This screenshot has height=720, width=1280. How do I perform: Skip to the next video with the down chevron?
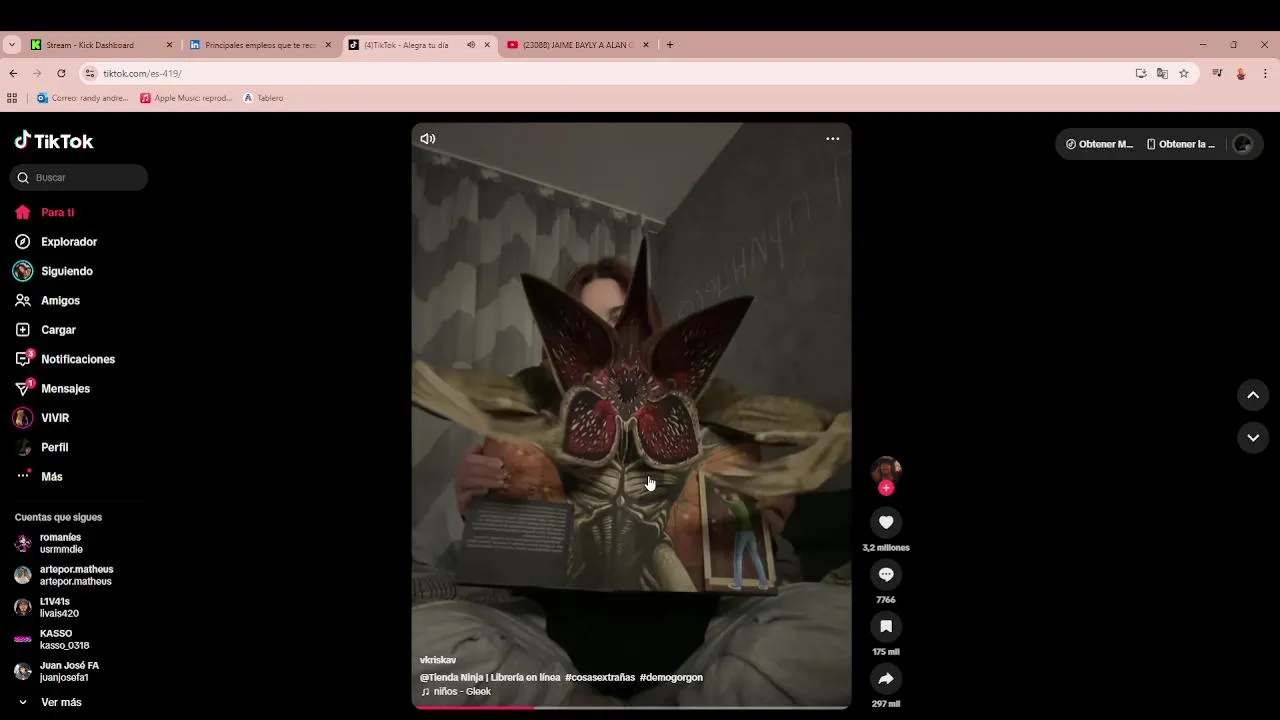[x=1253, y=438]
